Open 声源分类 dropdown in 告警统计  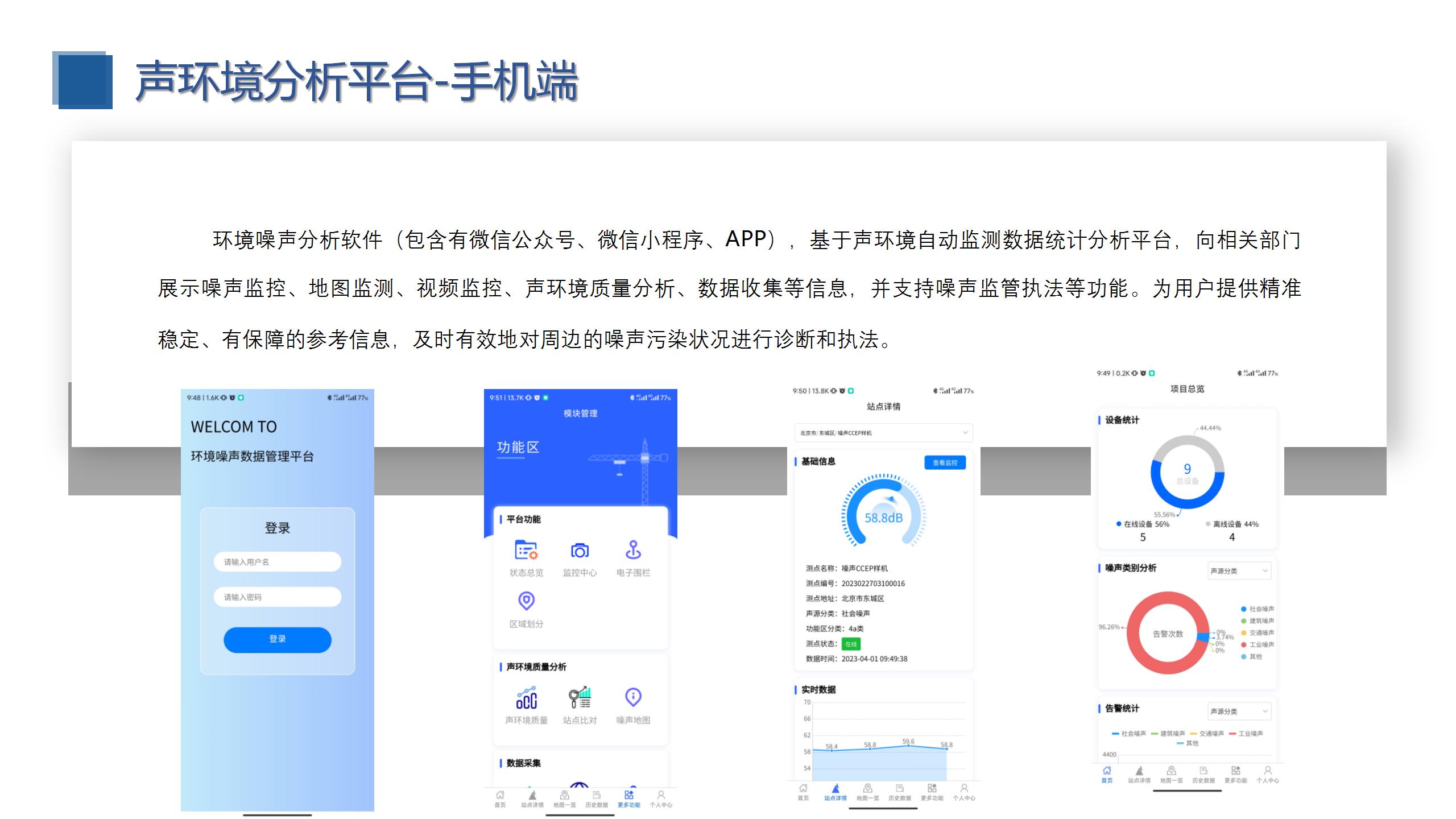(1239, 712)
